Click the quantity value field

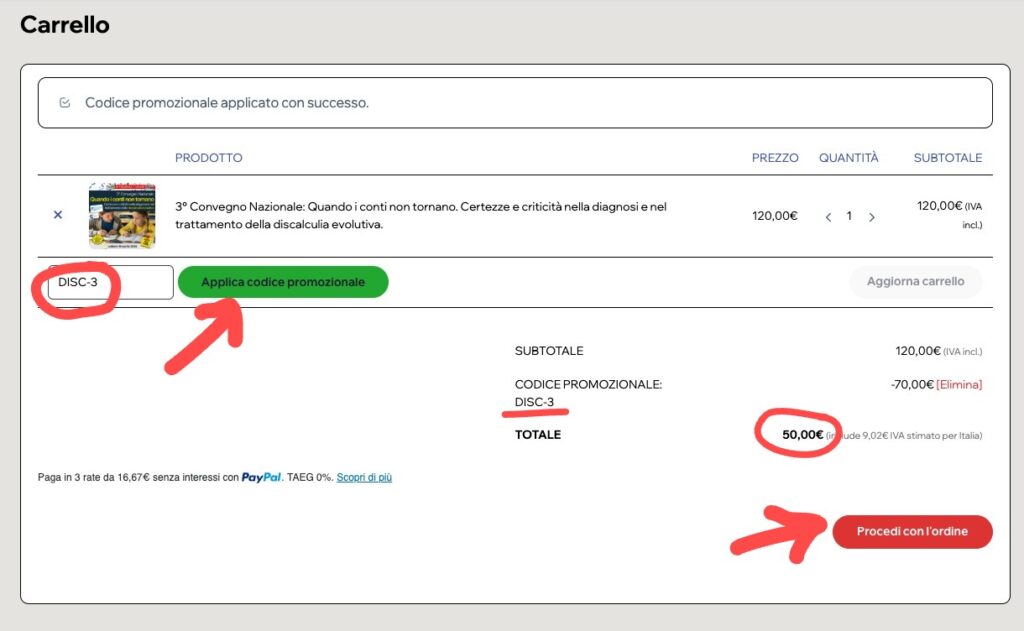click(849, 216)
